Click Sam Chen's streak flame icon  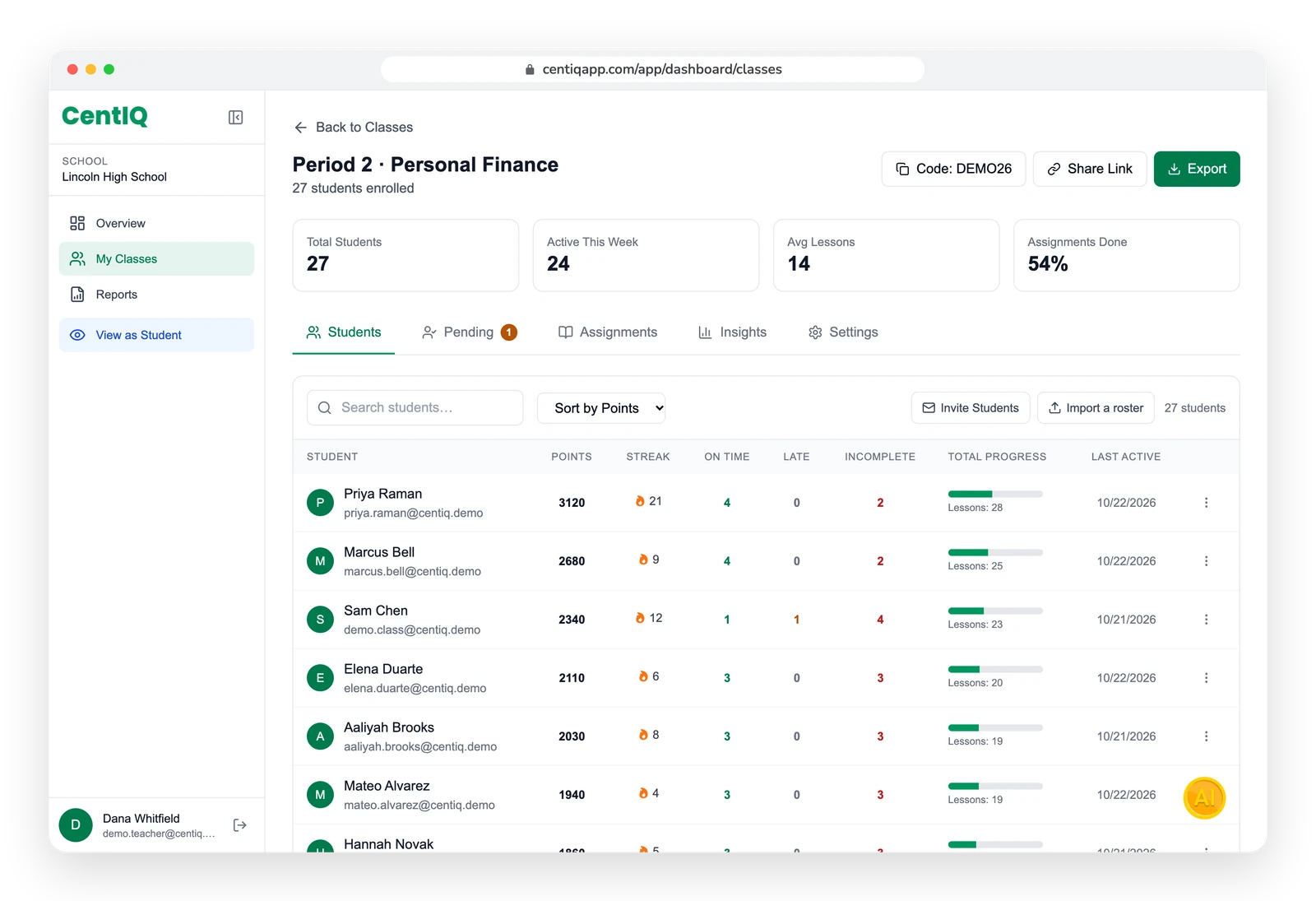(640, 618)
